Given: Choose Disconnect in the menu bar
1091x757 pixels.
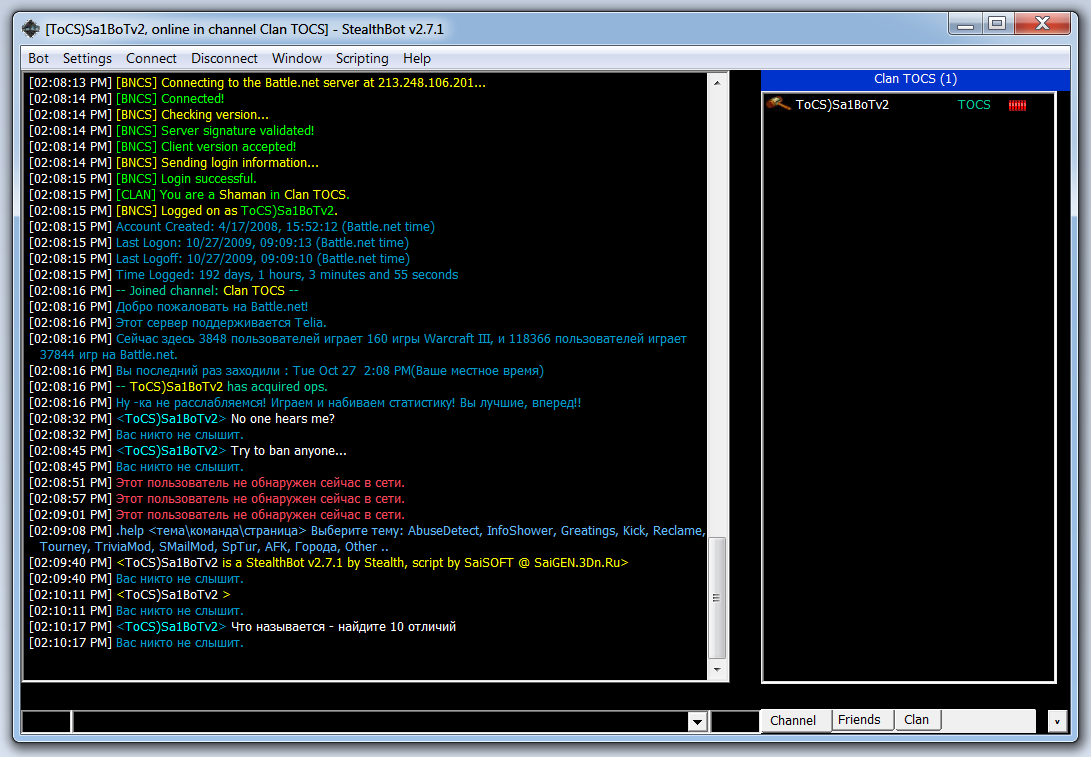Looking at the screenshot, I should (224, 58).
